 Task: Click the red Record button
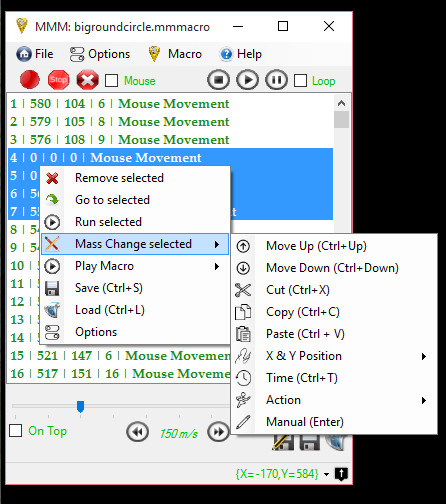click(x=30, y=80)
